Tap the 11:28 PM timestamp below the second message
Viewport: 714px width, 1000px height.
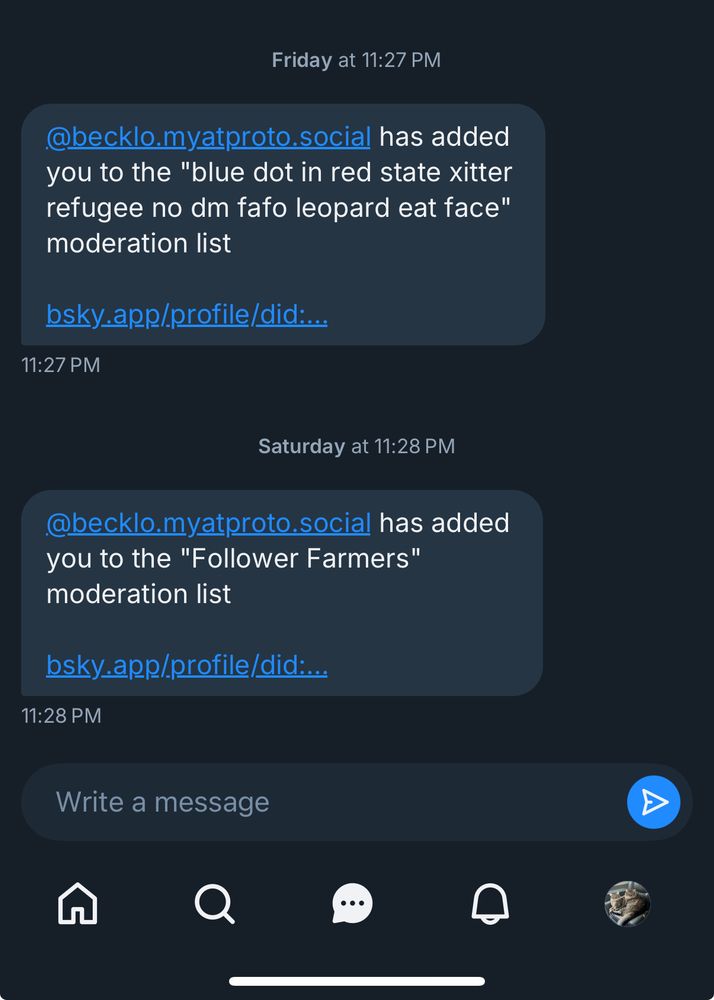(x=61, y=716)
